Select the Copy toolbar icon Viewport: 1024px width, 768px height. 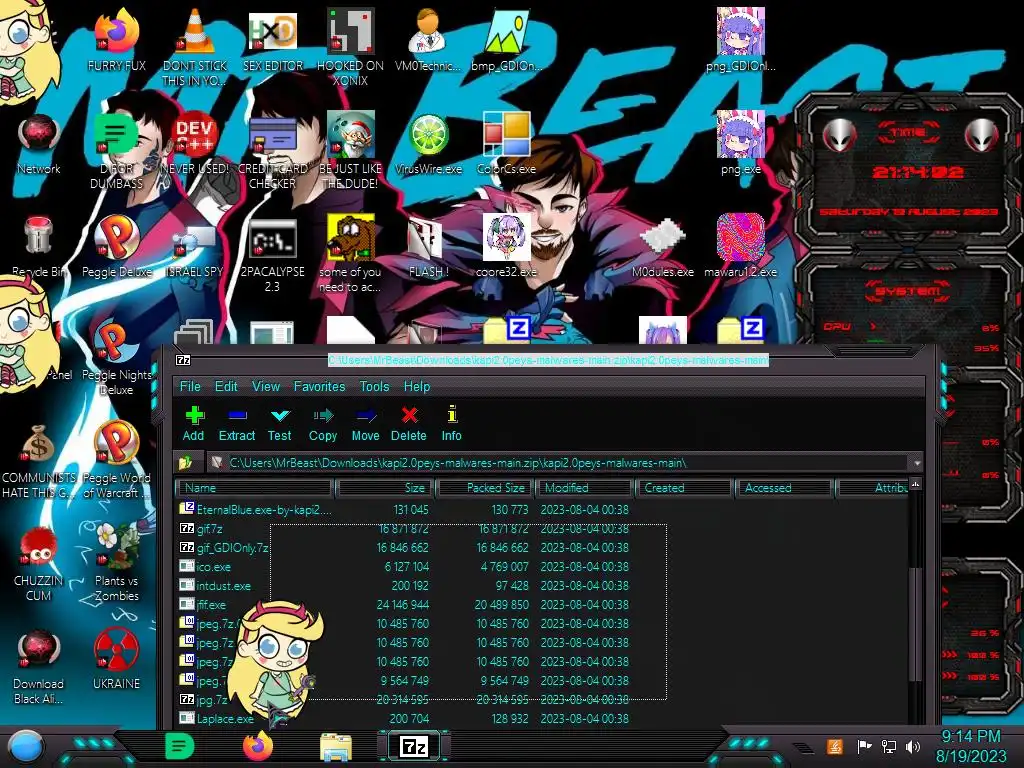coord(323,423)
